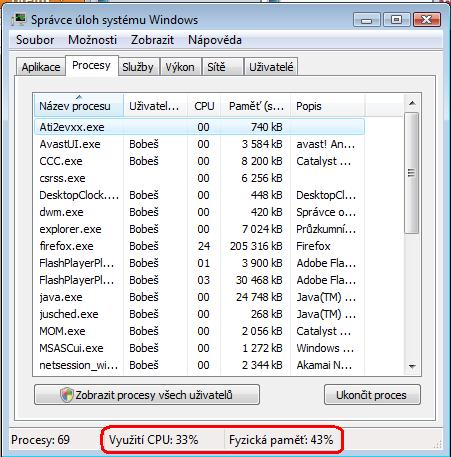451x457 pixels.
Task: Sort by Paměť column header
Action: point(256,106)
